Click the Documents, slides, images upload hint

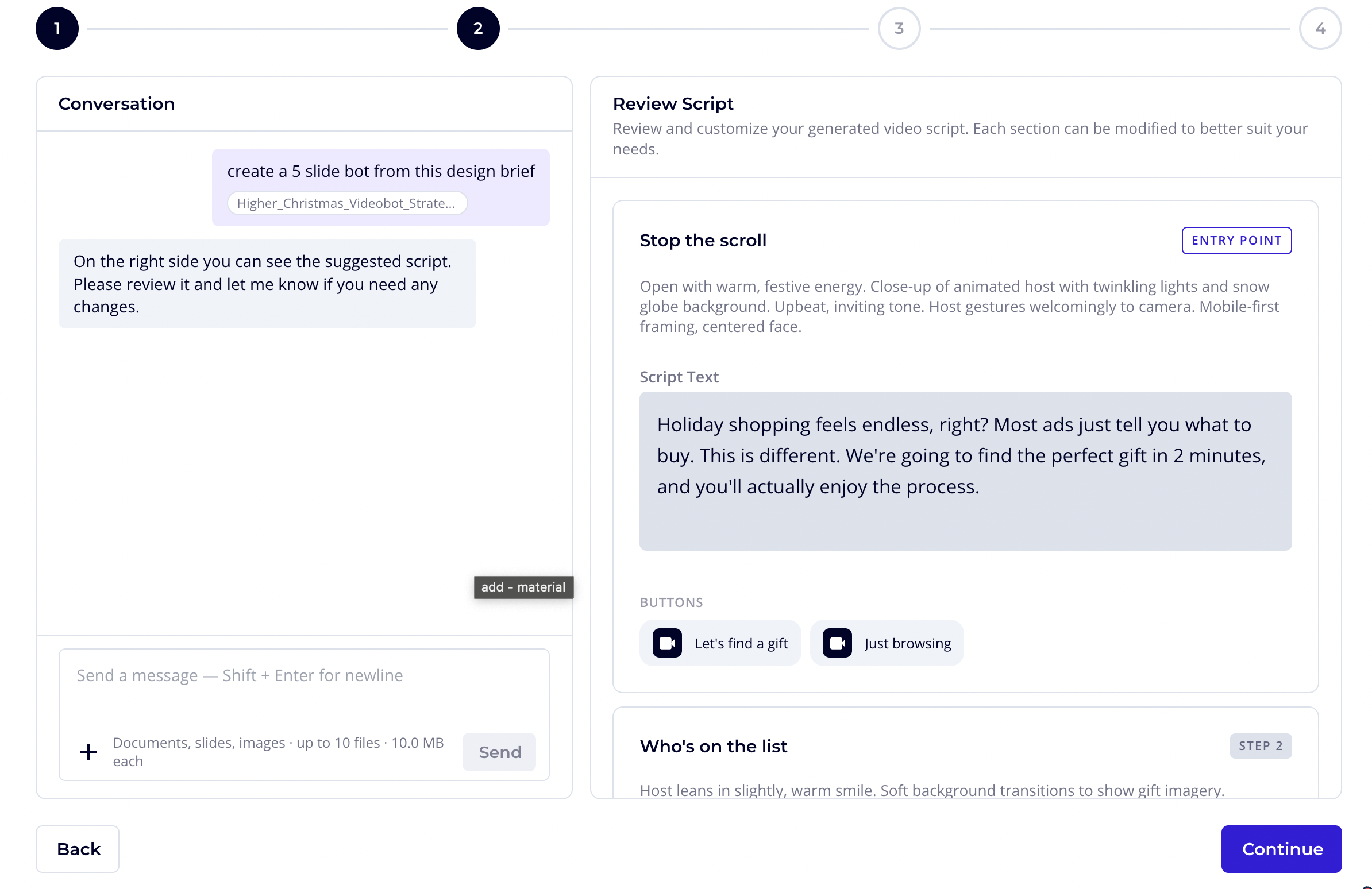pyautogui.click(x=279, y=751)
